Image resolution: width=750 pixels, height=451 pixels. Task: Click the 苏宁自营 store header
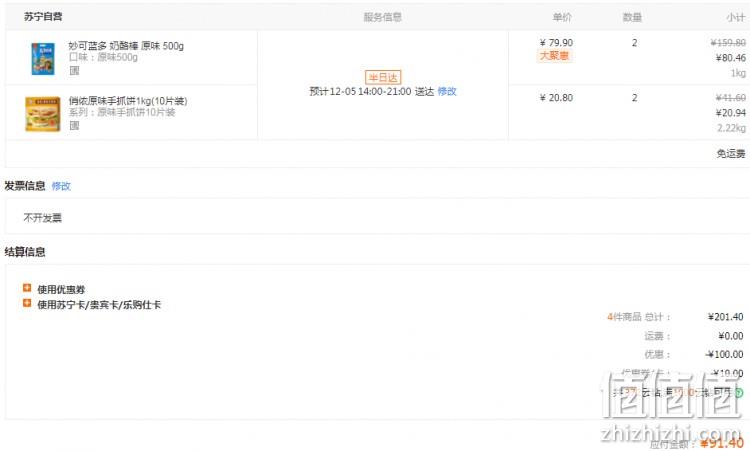43,17
